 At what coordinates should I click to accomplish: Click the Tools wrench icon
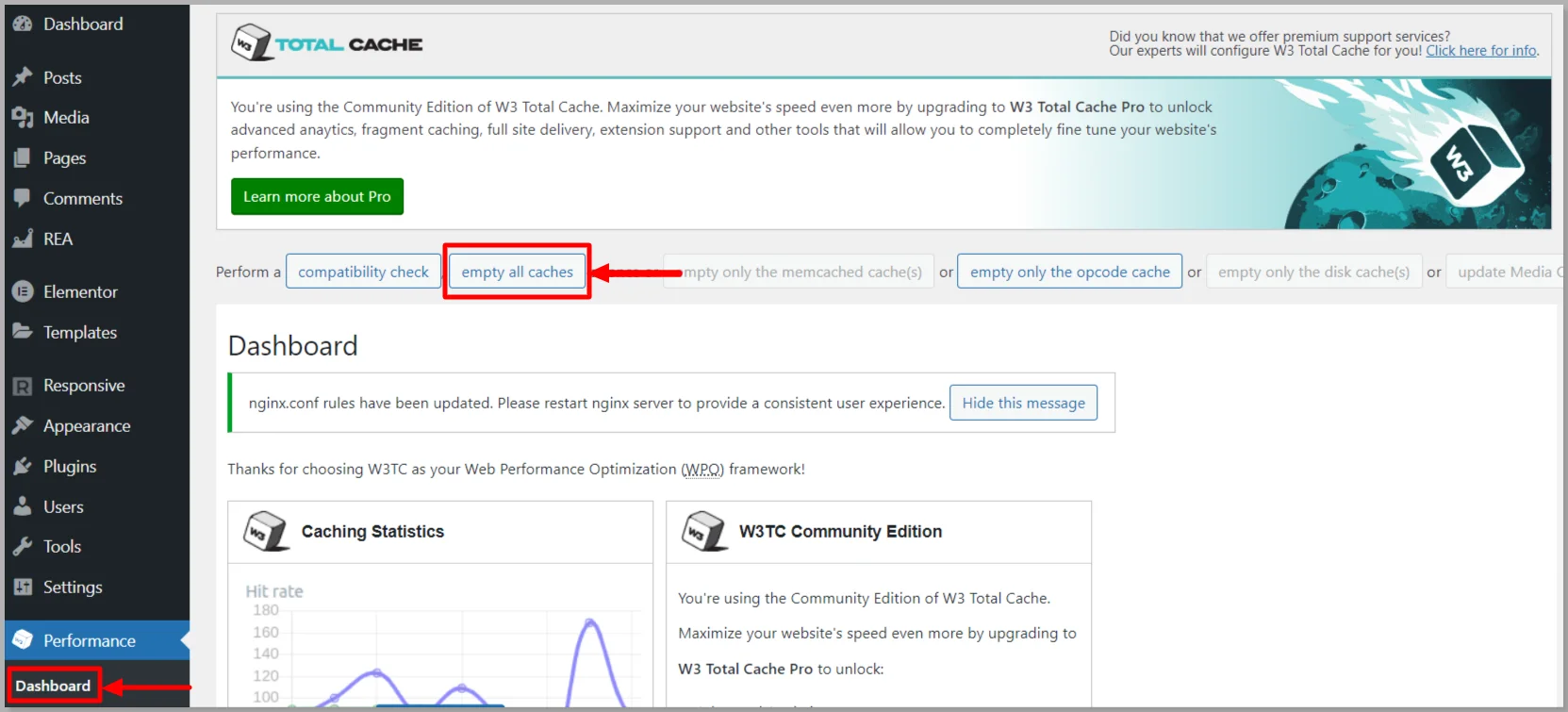click(x=23, y=547)
